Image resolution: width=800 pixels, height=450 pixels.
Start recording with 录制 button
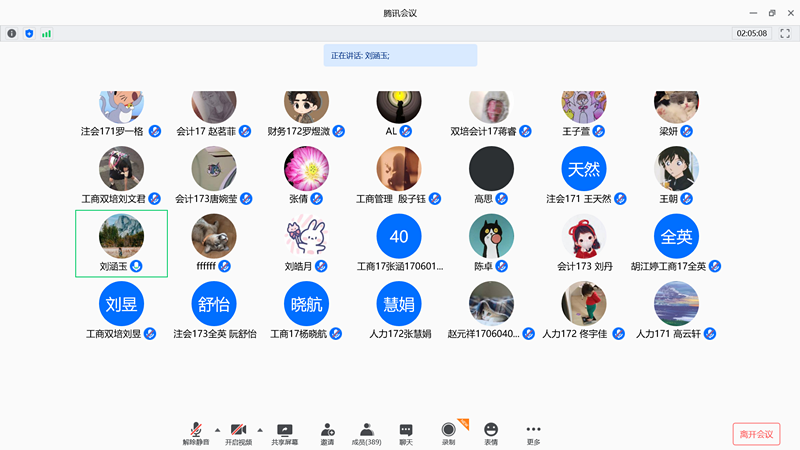[x=449, y=431]
